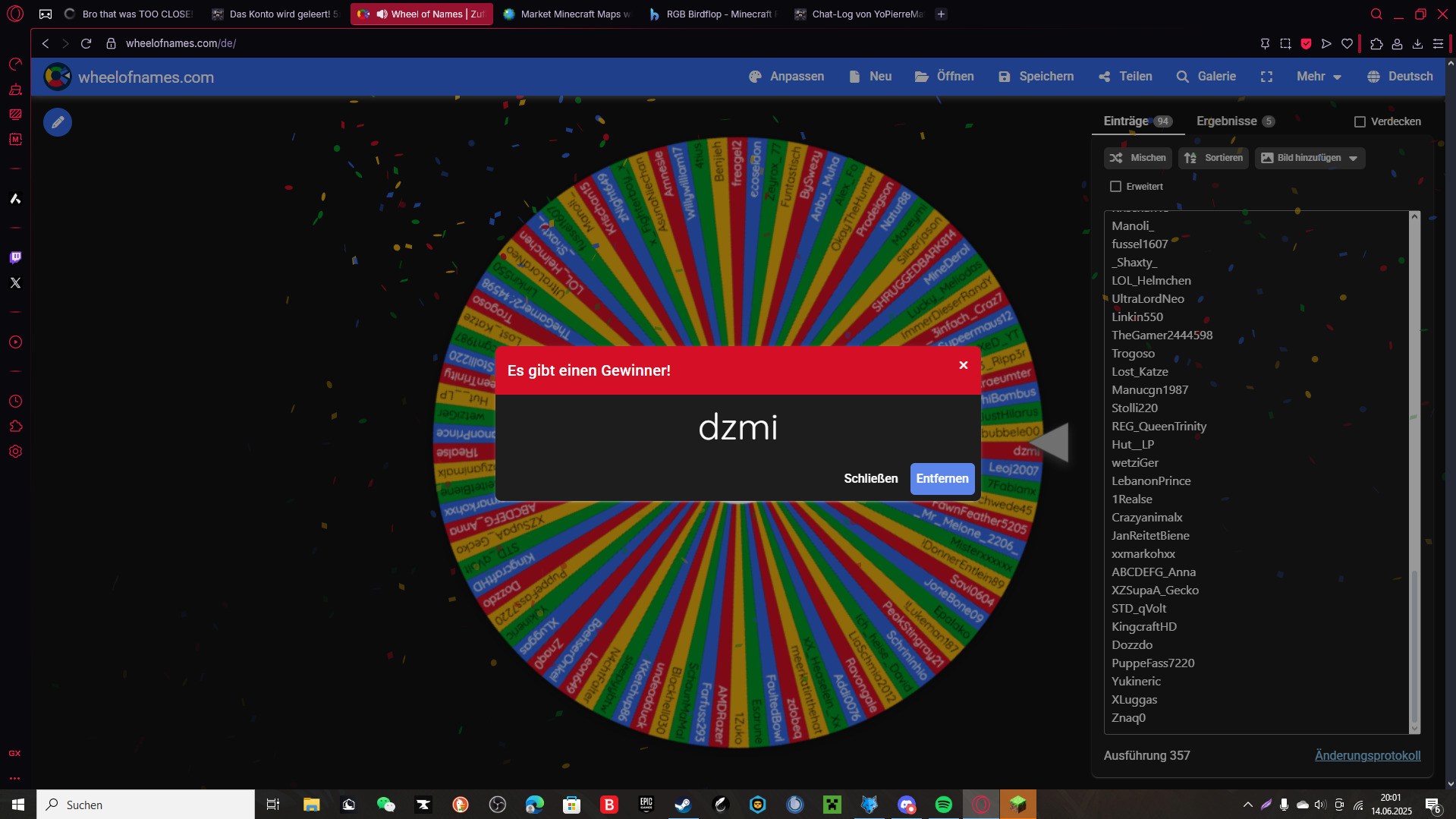Click the blue pencil edit icon
This screenshot has height=819, width=1456.
pyautogui.click(x=58, y=122)
